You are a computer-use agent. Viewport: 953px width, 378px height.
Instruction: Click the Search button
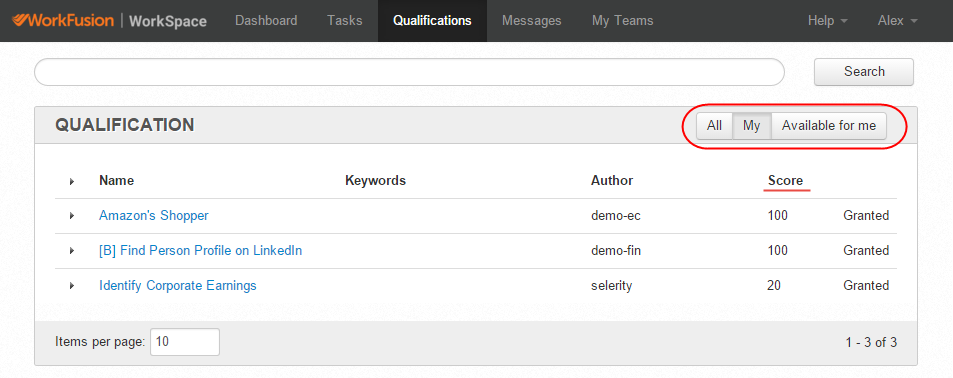[x=864, y=72]
